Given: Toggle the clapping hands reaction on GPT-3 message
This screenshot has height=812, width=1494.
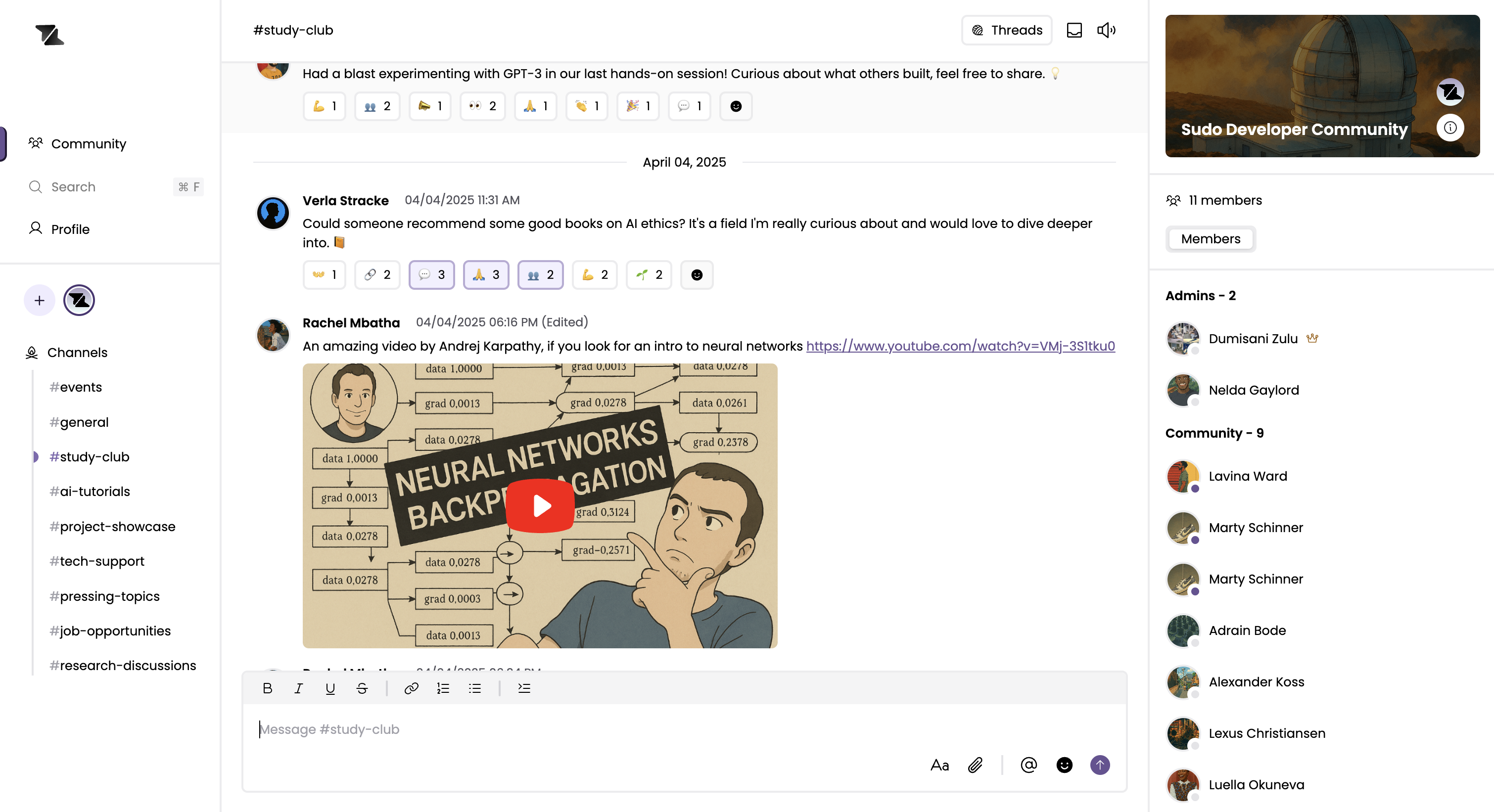Looking at the screenshot, I should (587, 106).
